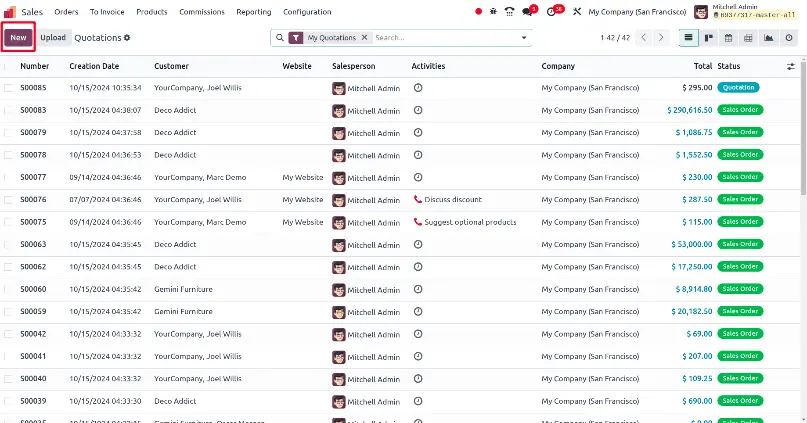Sort by Creation Date column header
Image resolution: width=807 pixels, height=423 pixels.
point(94,66)
